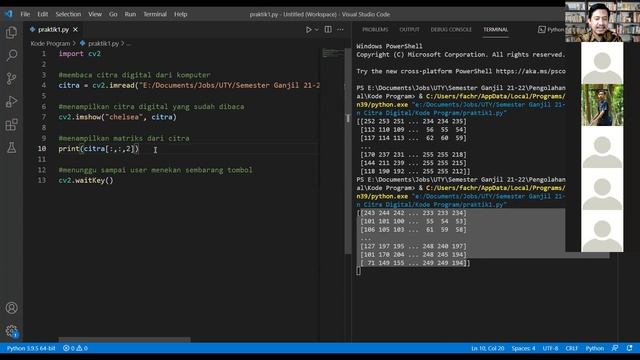This screenshot has width=640, height=360.
Task: Select the praktik1.py editor tab
Action: point(53,29)
